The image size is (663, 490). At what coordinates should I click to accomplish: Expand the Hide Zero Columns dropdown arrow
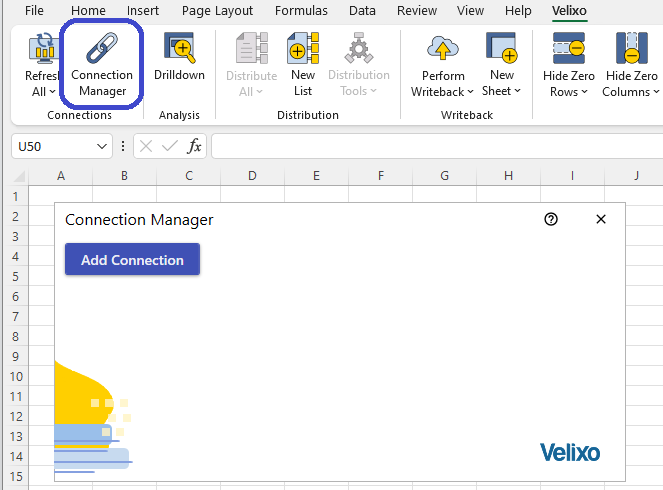656,92
